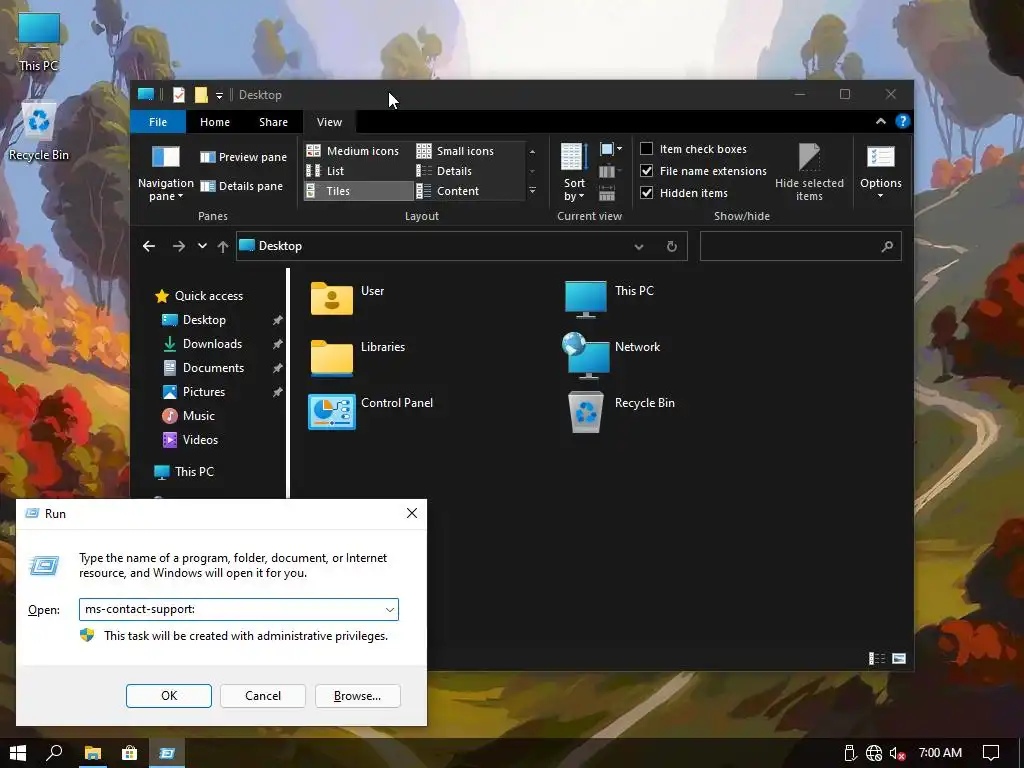Screen dimensions: 1024x768
Task: Select the Control Panel tile
Action: point(371,411)
